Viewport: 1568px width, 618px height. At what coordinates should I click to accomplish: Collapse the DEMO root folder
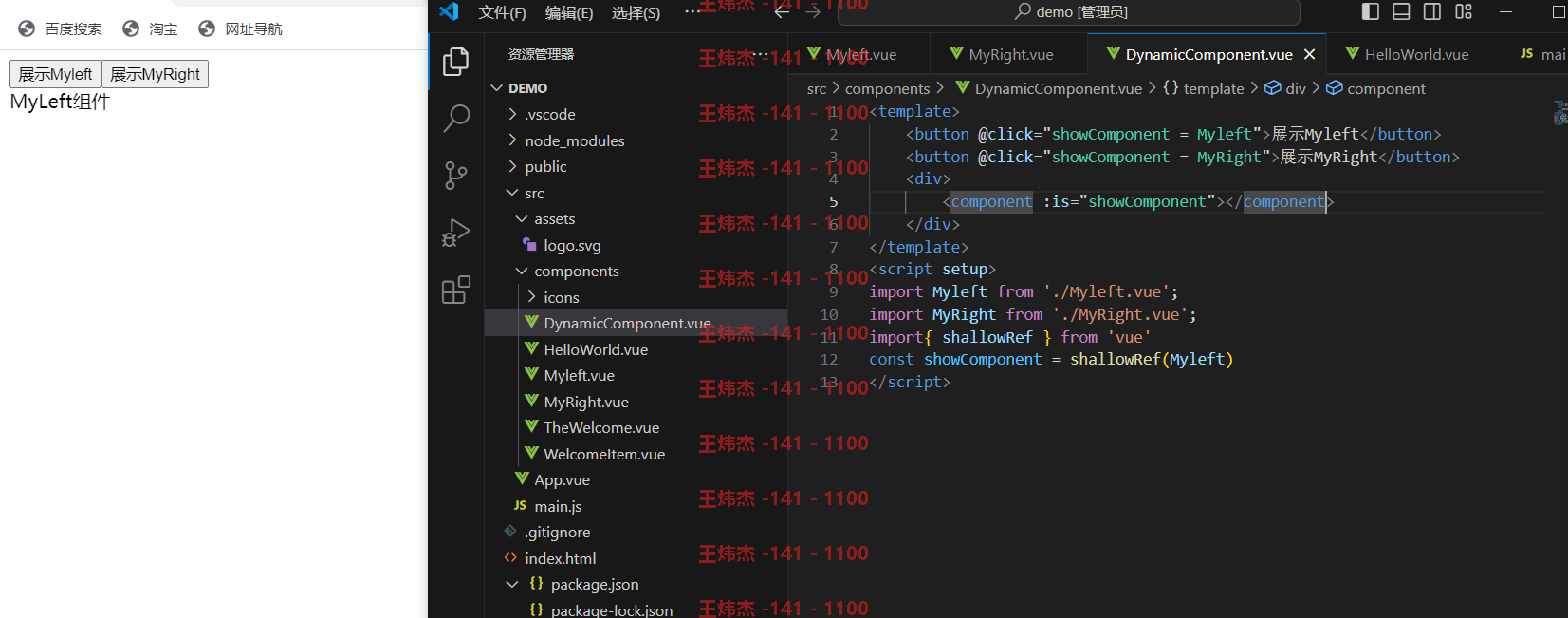[x=496, y=88]
